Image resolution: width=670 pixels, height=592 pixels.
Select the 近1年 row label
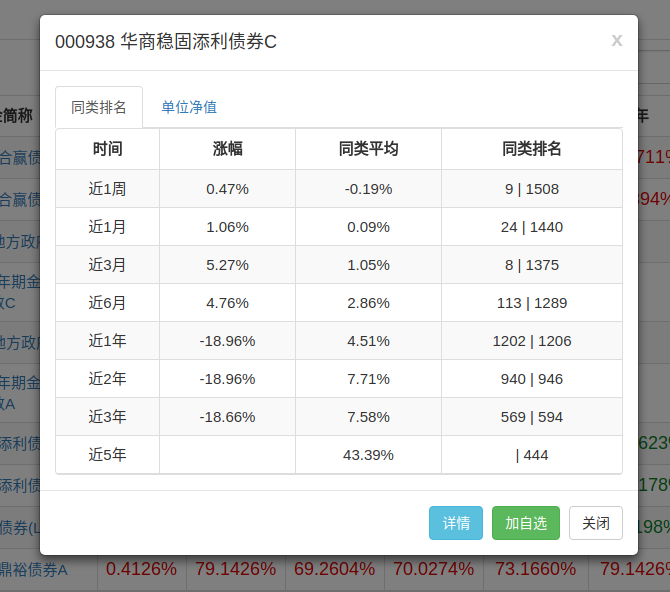pyautogui.click(x=107, y=341)
